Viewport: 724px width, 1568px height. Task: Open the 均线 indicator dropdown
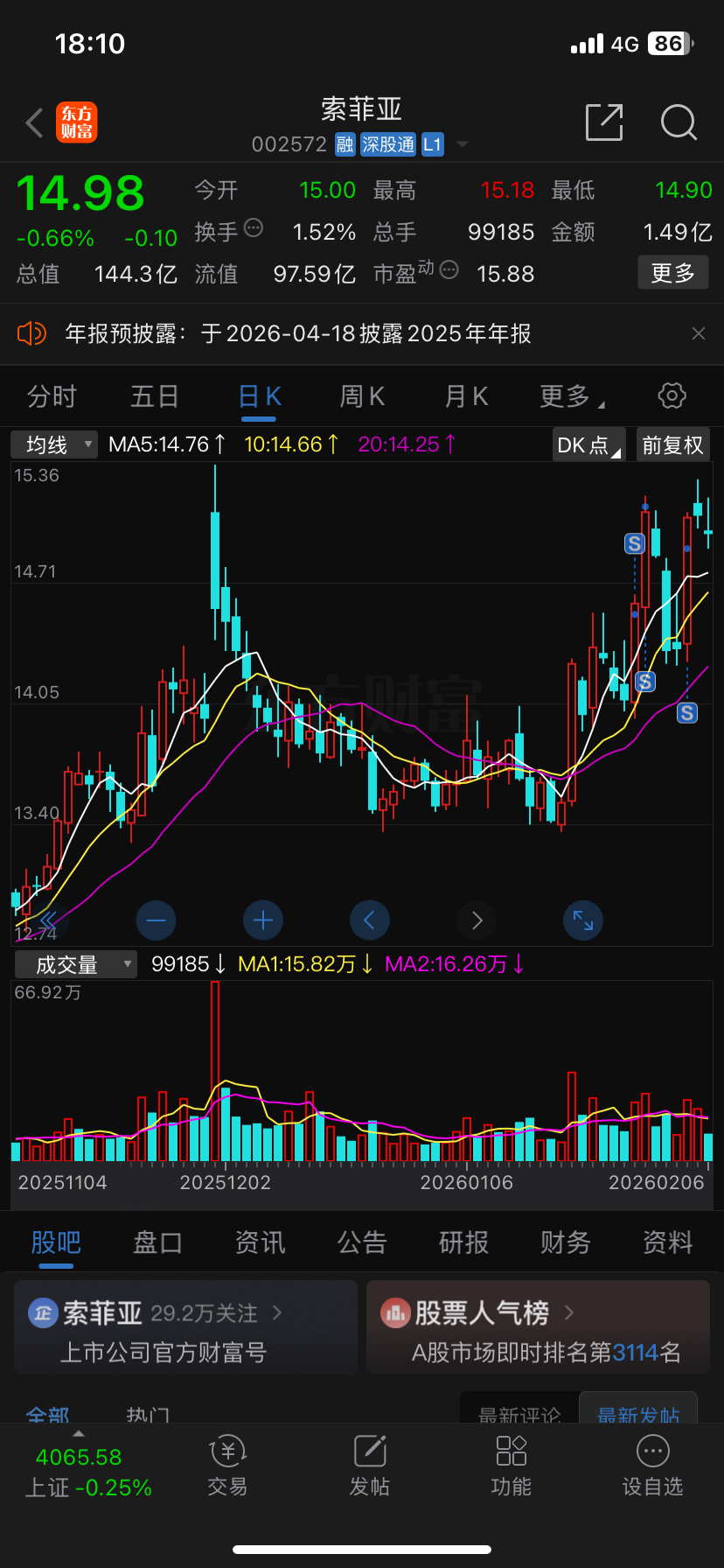pos(54,444)
